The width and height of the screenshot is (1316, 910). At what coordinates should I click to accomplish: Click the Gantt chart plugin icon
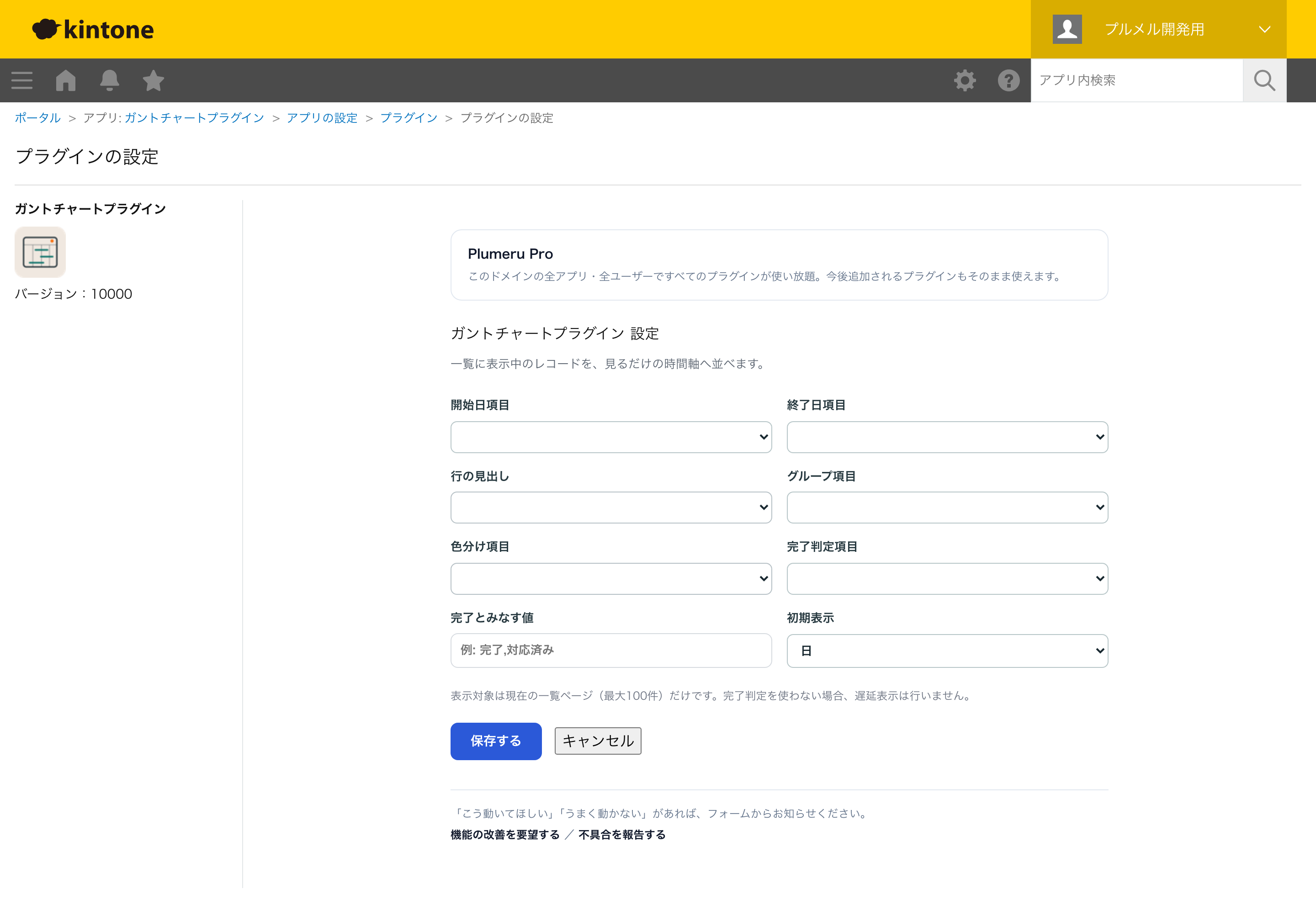(x=40, y=252)
